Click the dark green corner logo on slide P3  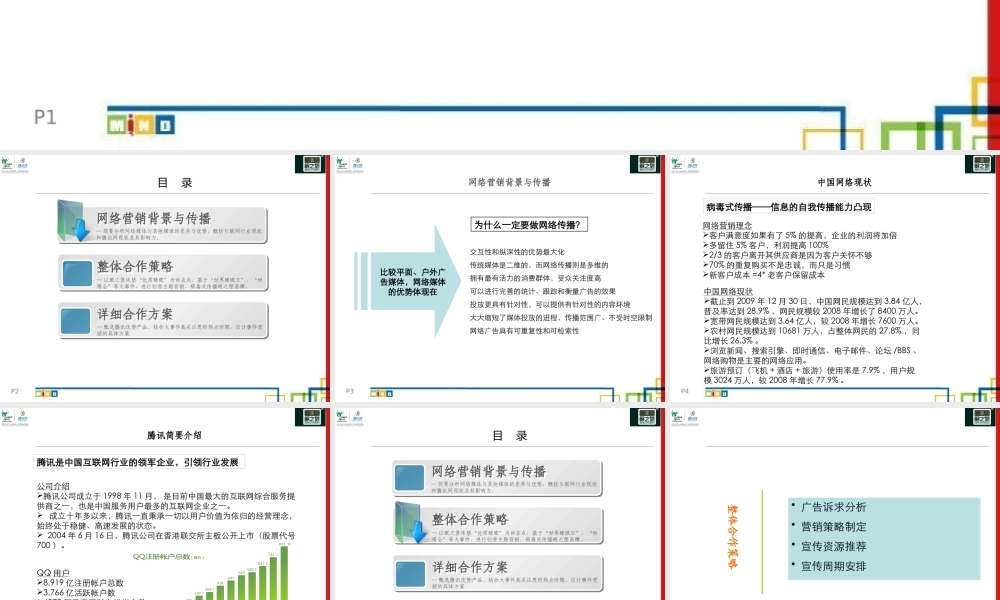pyautogui.click(x=645, y=164)
